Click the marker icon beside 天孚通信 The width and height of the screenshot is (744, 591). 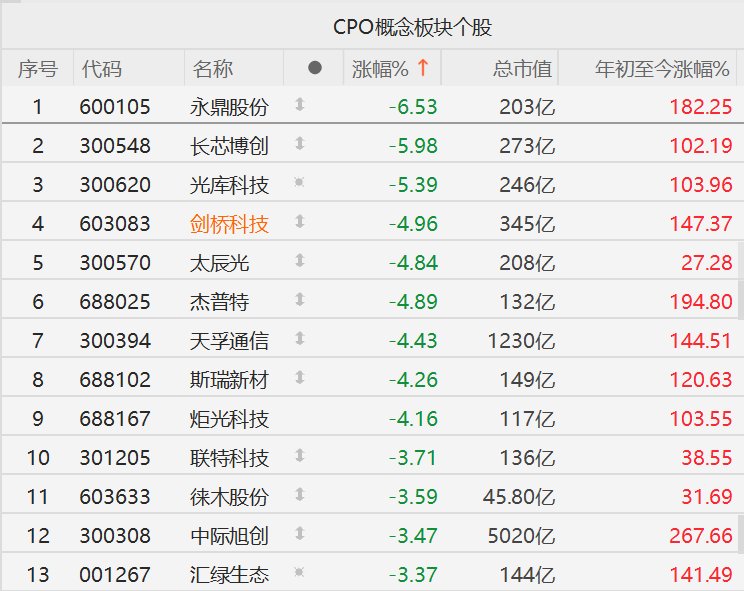coord(299,340)
